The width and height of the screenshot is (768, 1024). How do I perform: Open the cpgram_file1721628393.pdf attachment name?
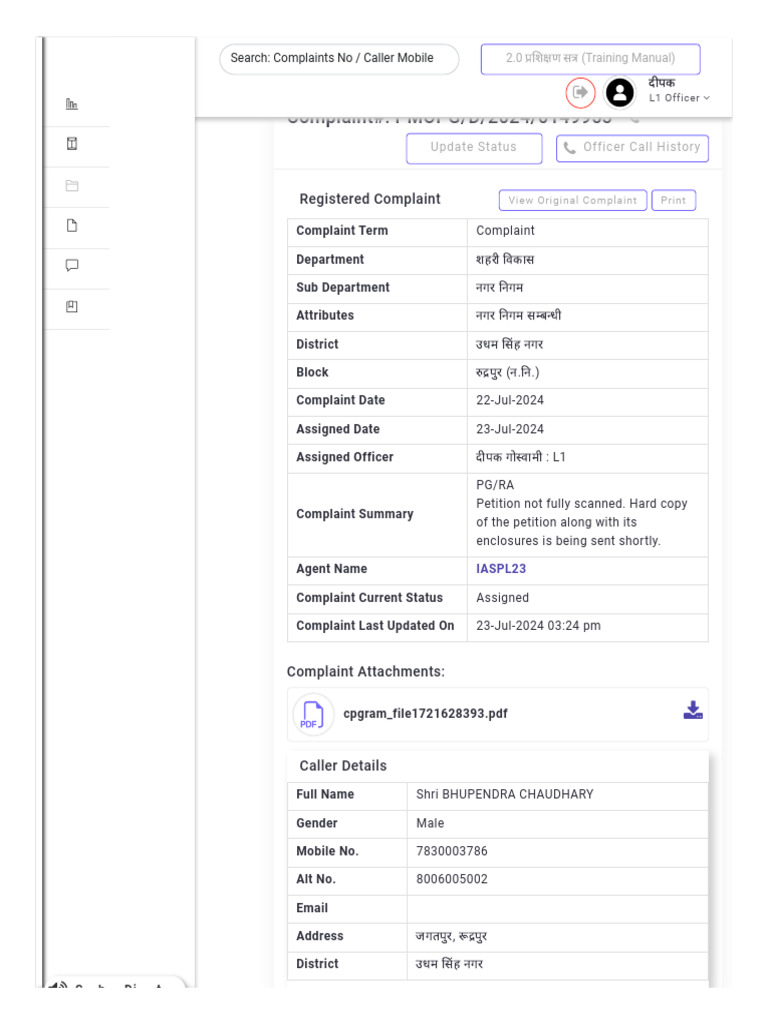425,714
